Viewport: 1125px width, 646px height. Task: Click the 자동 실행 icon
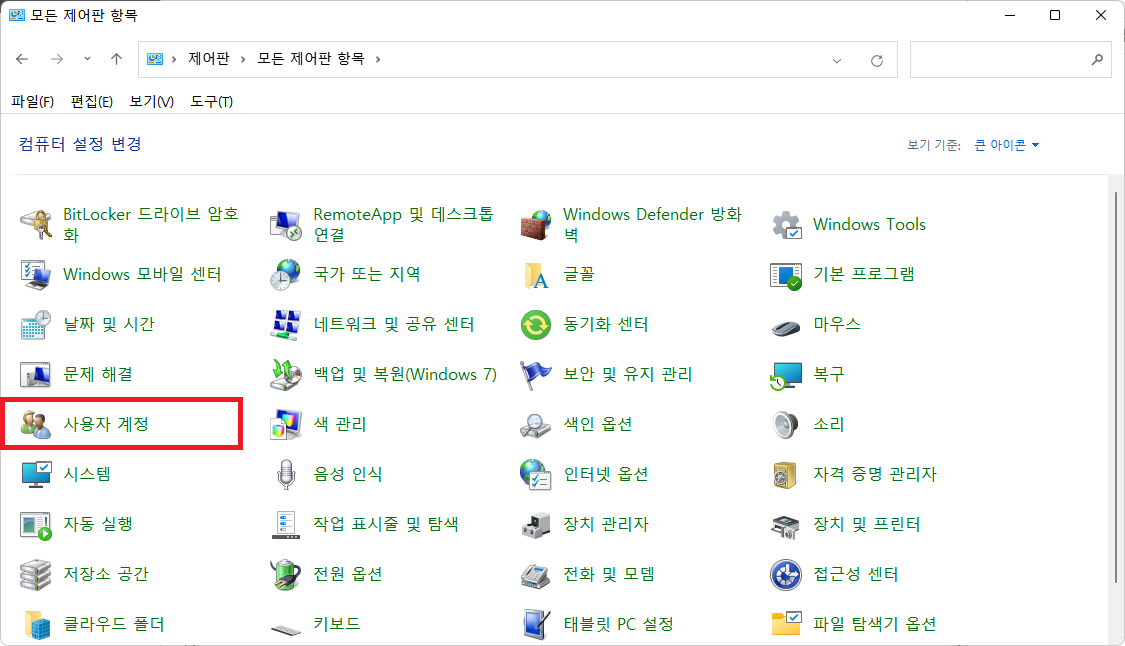(35, 525)
